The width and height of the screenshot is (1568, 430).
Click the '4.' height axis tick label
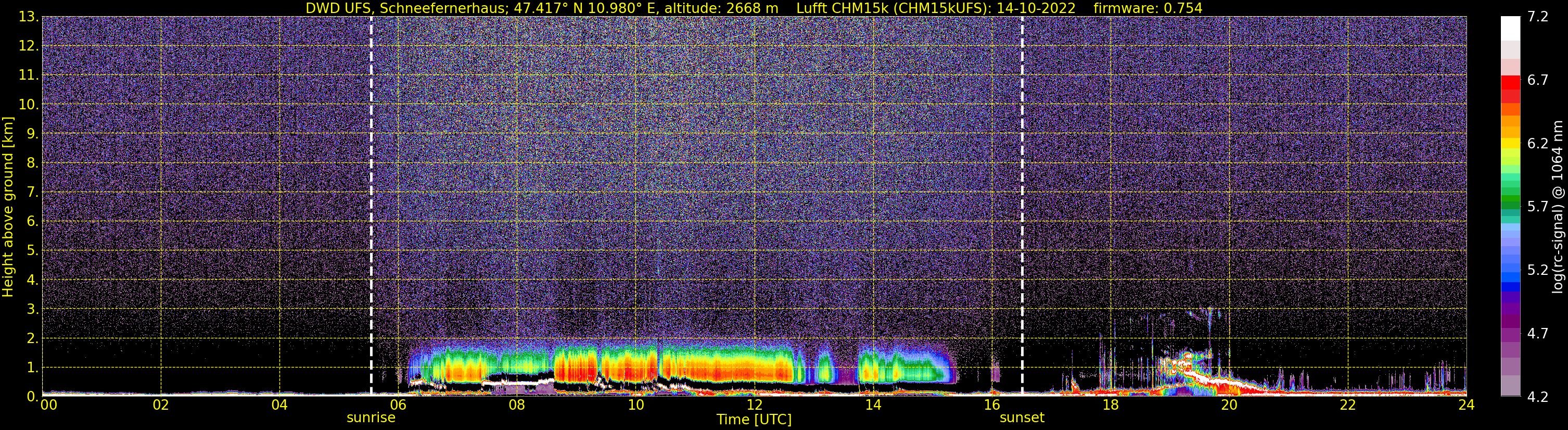(x=32, y=280)
